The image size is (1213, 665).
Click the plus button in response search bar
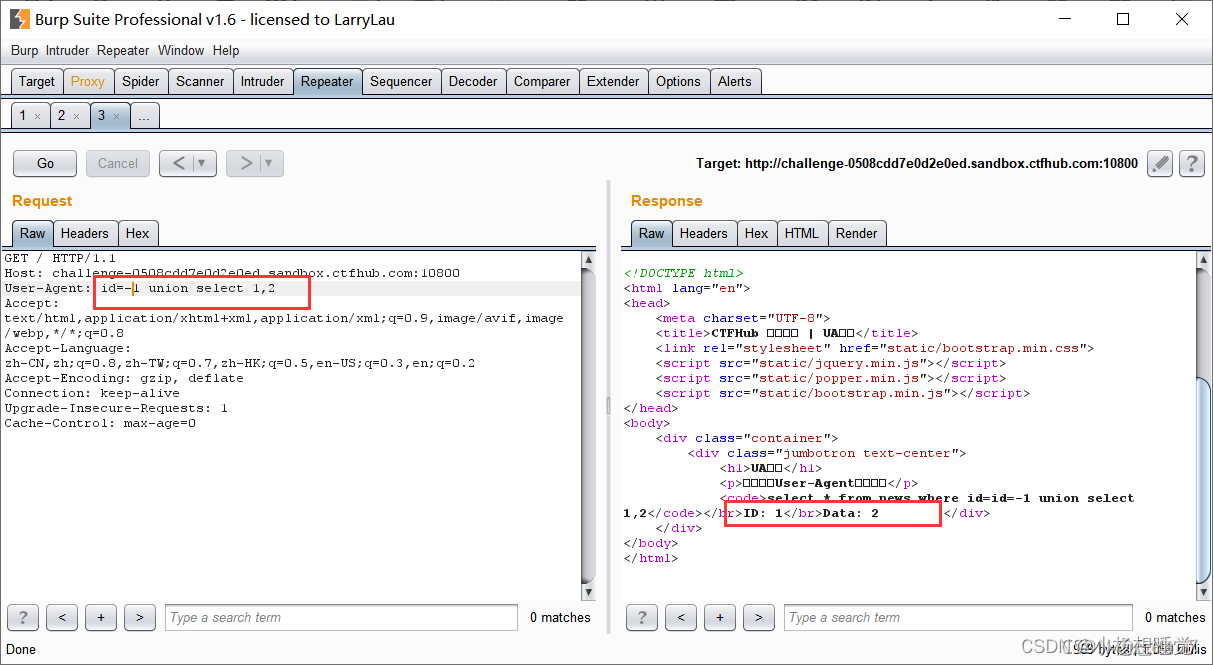pos(720,617)
